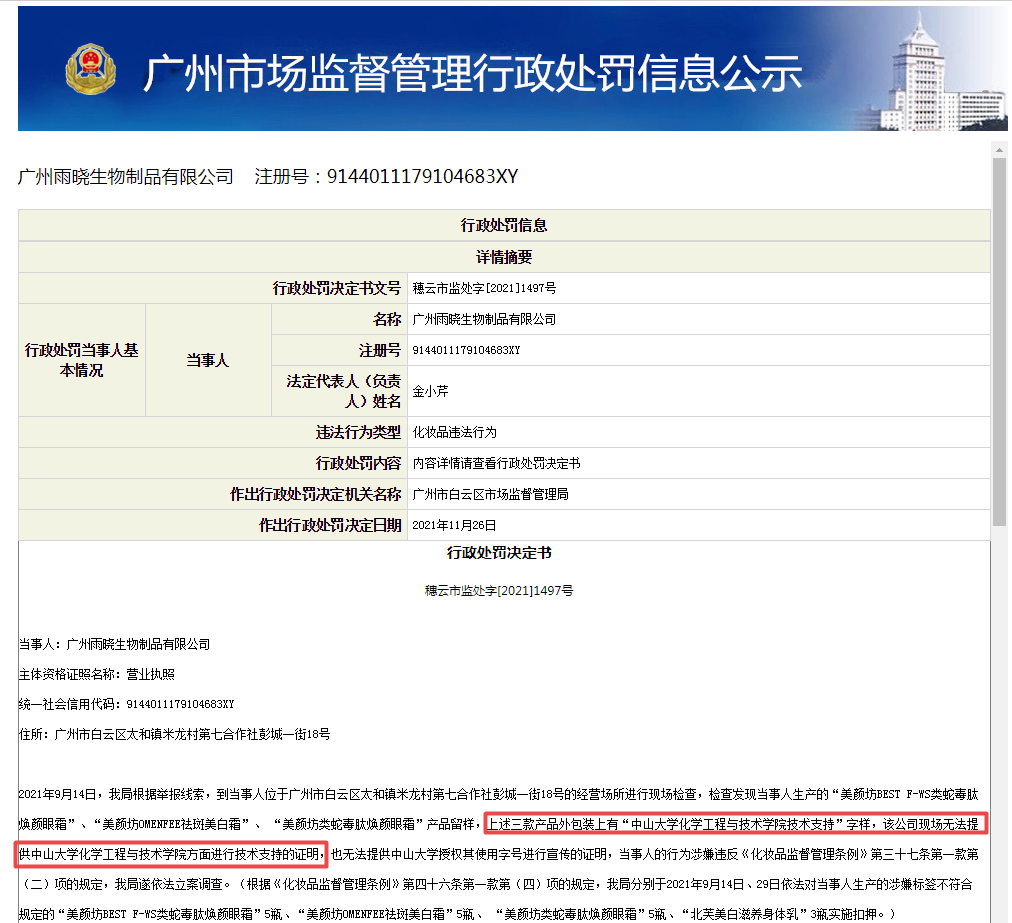The width and height of the screenshot is (1012, 923).
Task: Click the line 当事人：广州雨晓生物制品有限公司
Action: [x=114, y=644]
